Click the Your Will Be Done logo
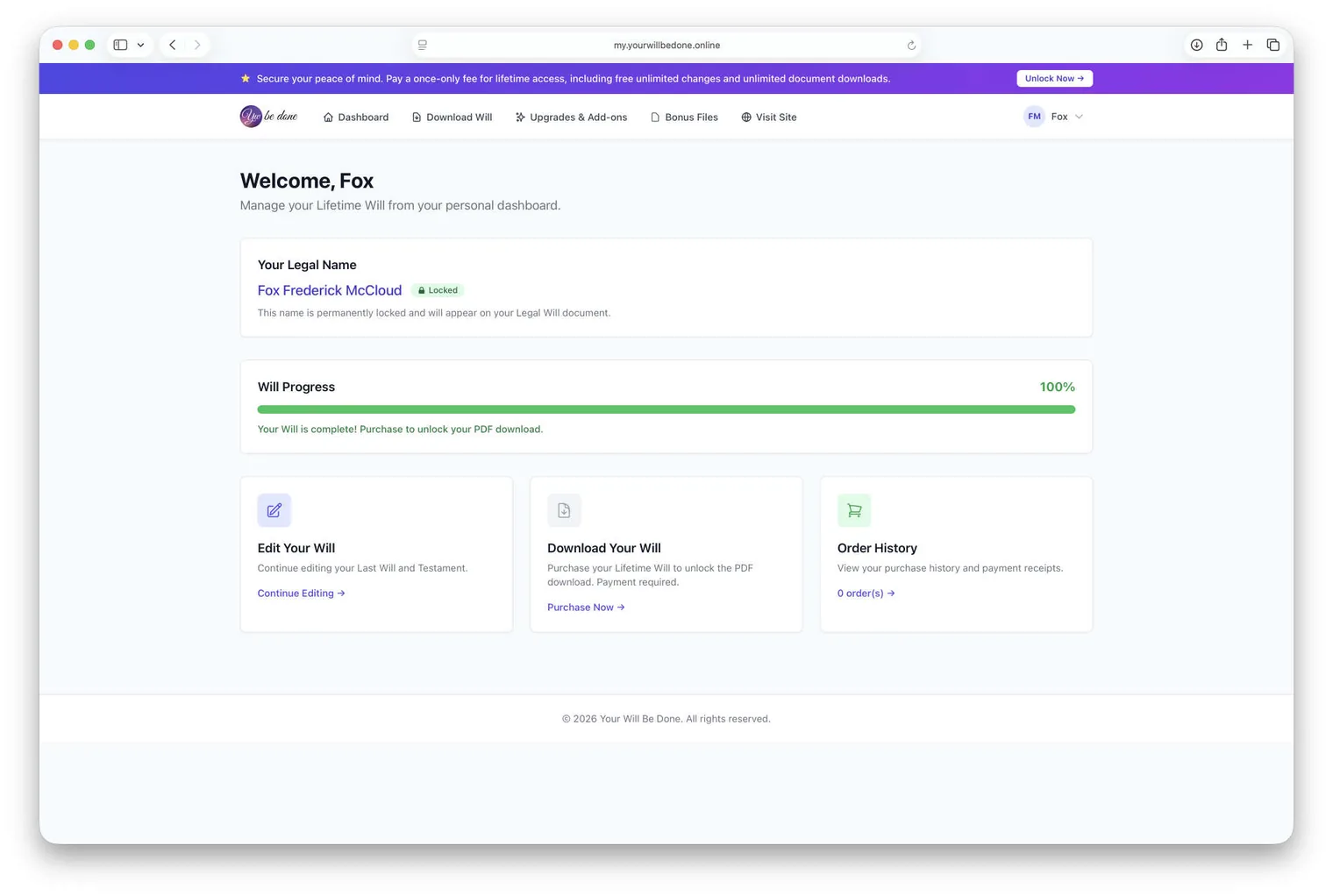 coord(268,117)
